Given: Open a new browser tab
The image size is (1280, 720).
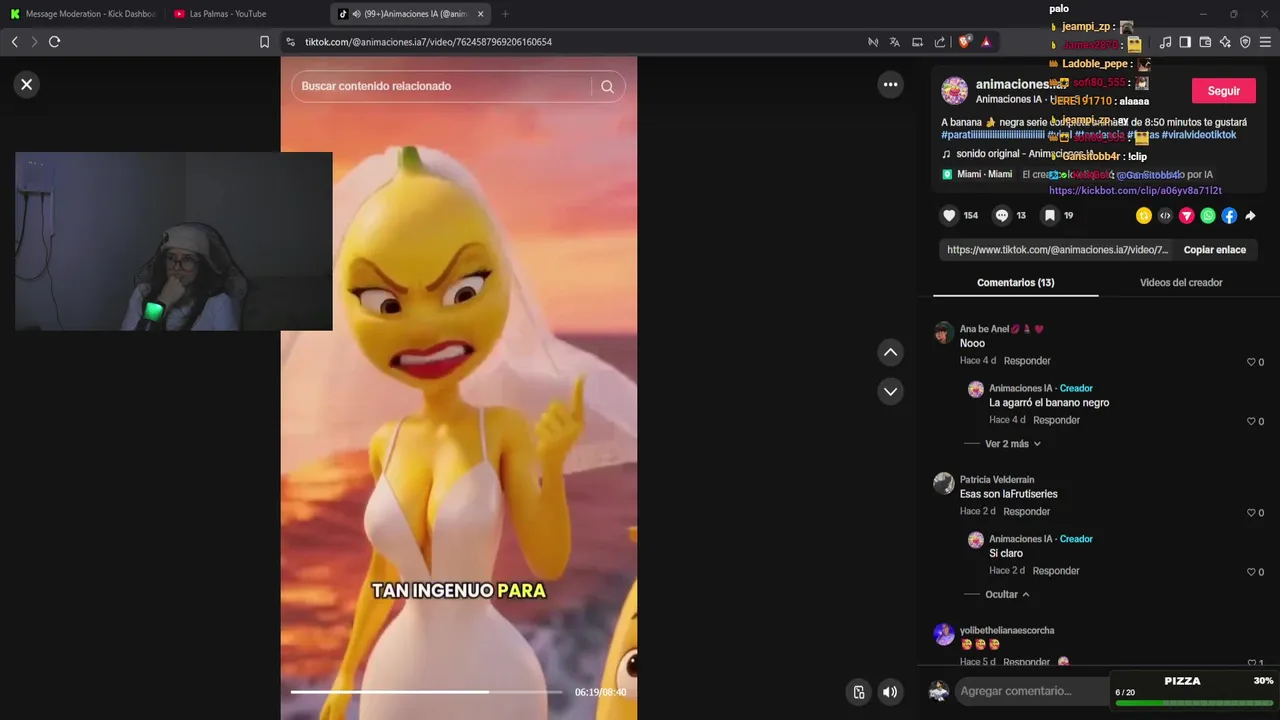Looking at the screenshot, I should tap(505, 14).
